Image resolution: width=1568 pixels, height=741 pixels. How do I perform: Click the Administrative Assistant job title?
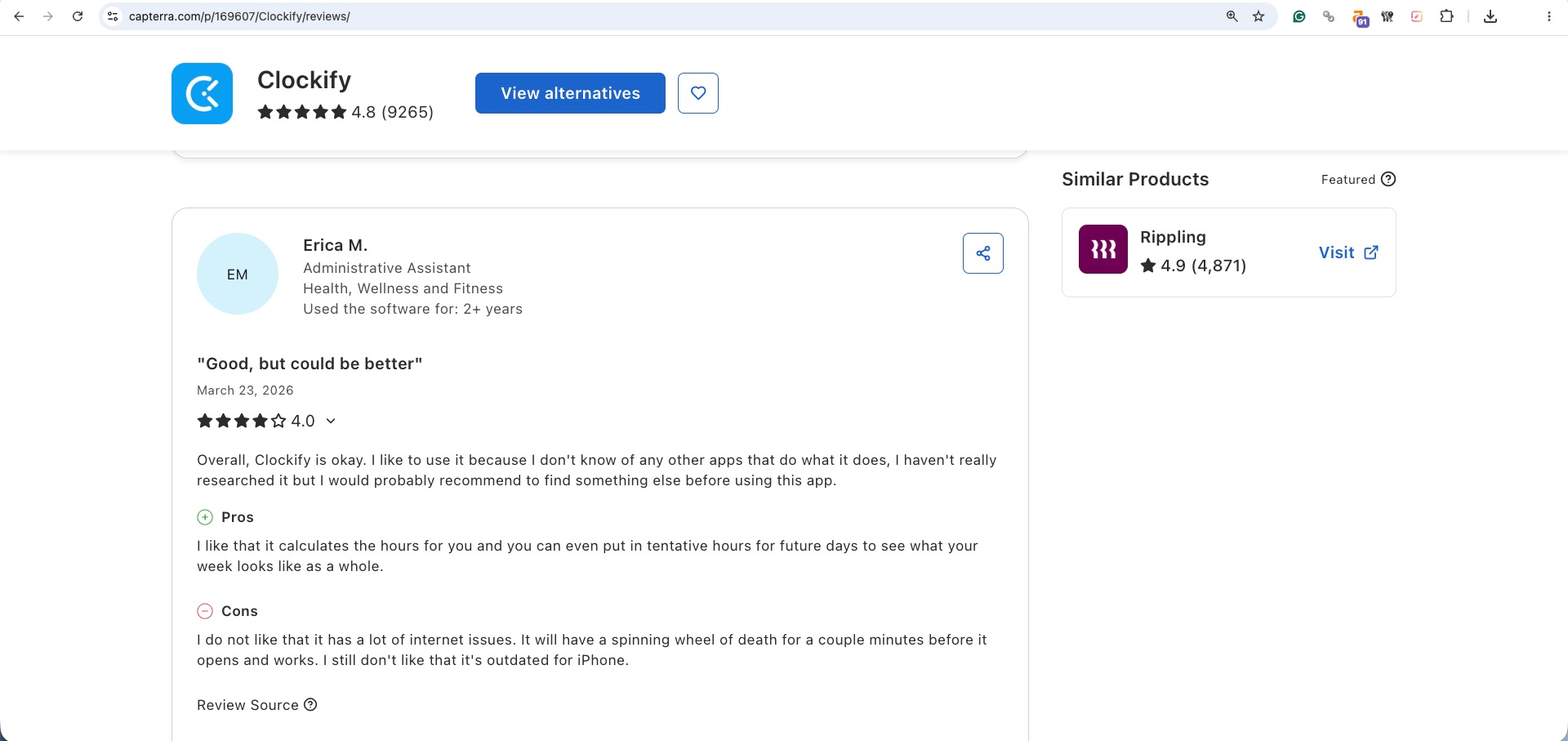click(x=386, y=268)
